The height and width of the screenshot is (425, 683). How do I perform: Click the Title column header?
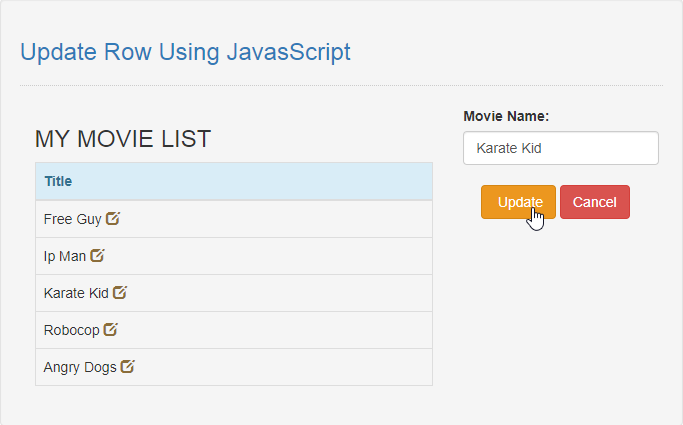(58, 181)
